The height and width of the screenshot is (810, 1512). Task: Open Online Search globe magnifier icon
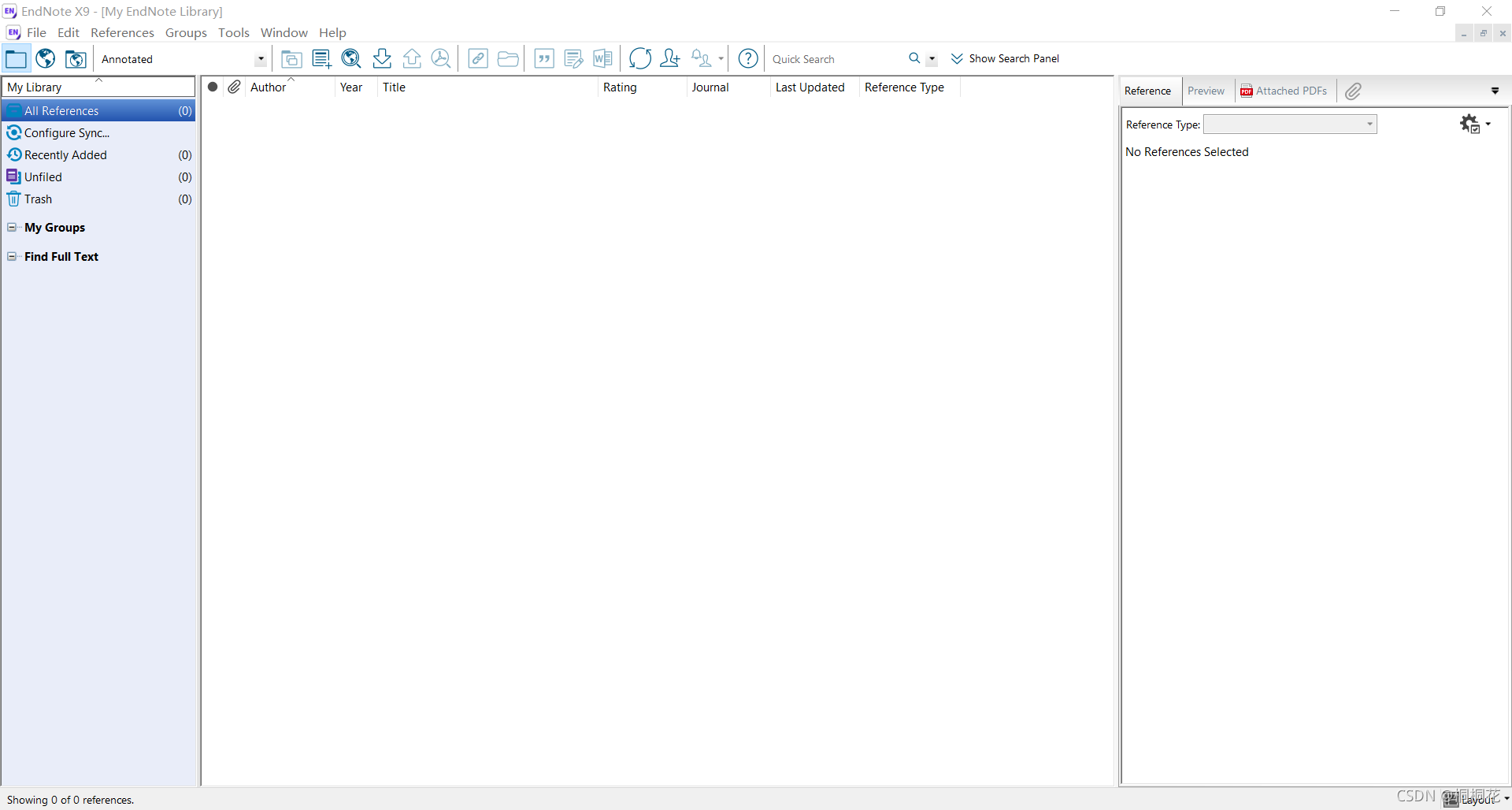pos(351,59)
